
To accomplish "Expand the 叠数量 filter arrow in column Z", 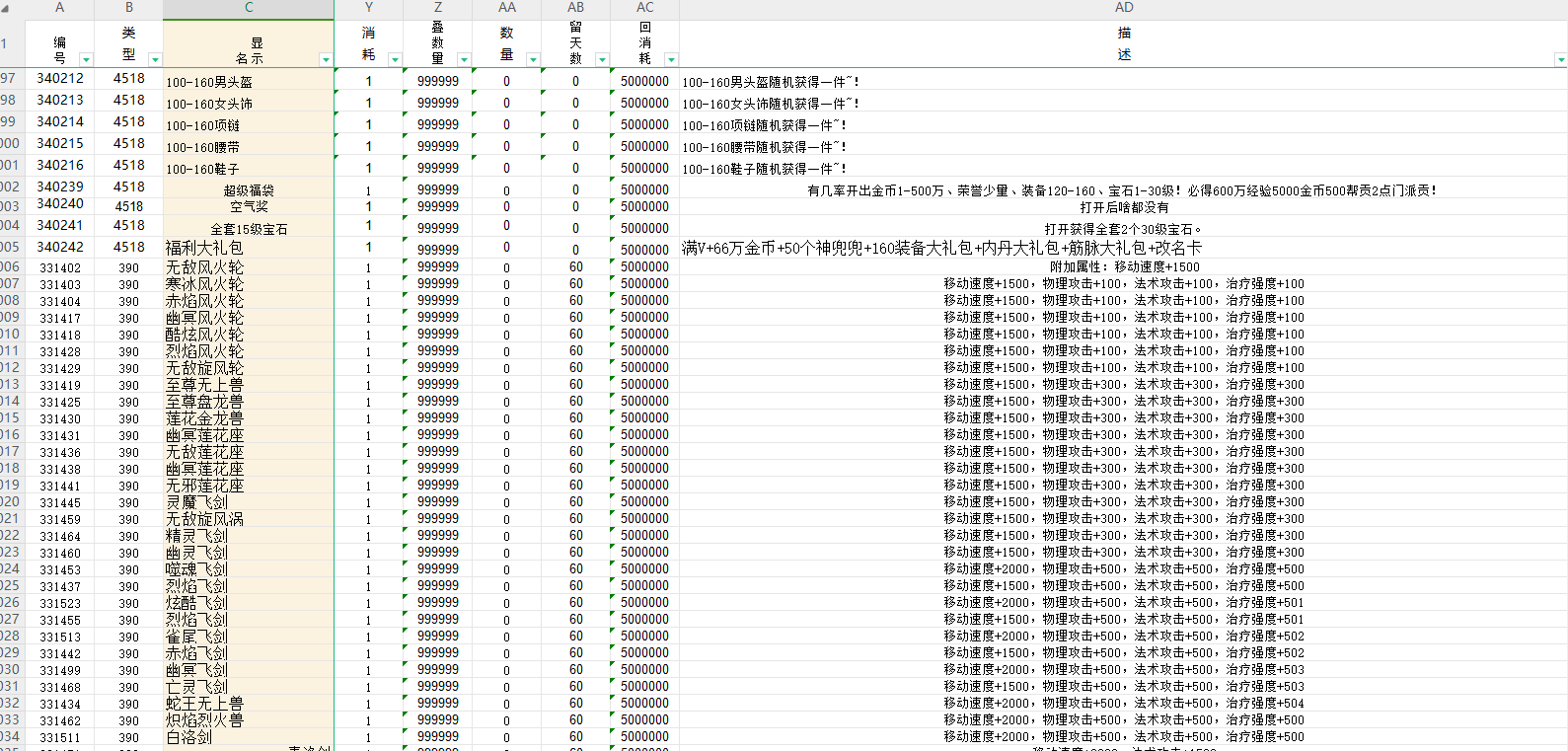I will 464,60.
